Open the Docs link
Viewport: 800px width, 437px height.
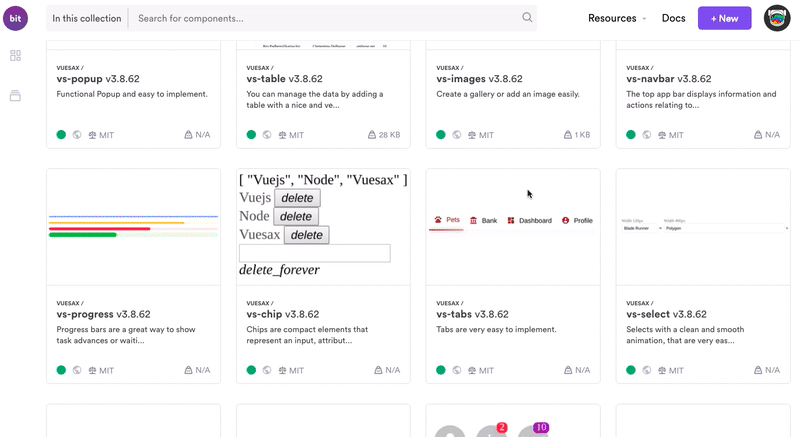point(673,18)
